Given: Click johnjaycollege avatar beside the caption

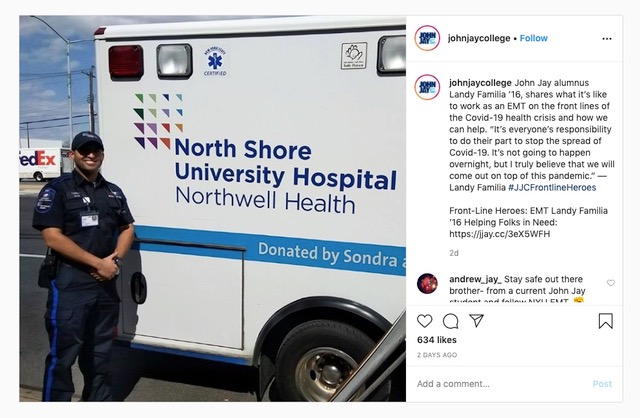Looking at the screenshot, I should tap(427, 87).
